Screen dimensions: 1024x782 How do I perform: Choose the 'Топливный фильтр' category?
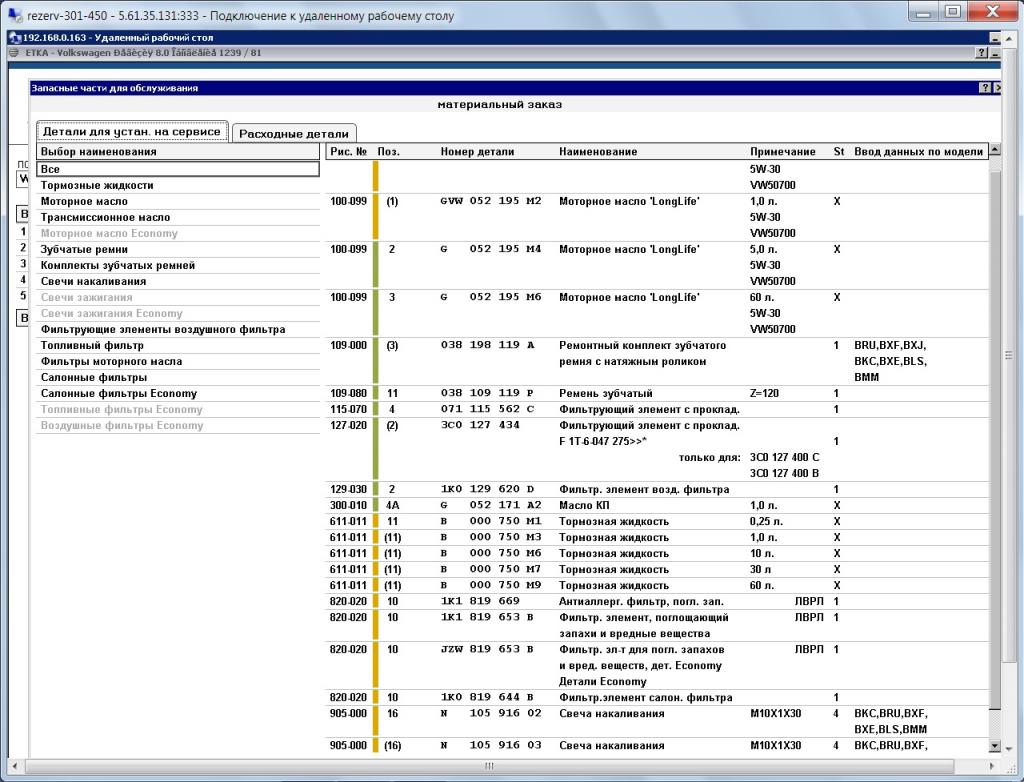point(178,345)
